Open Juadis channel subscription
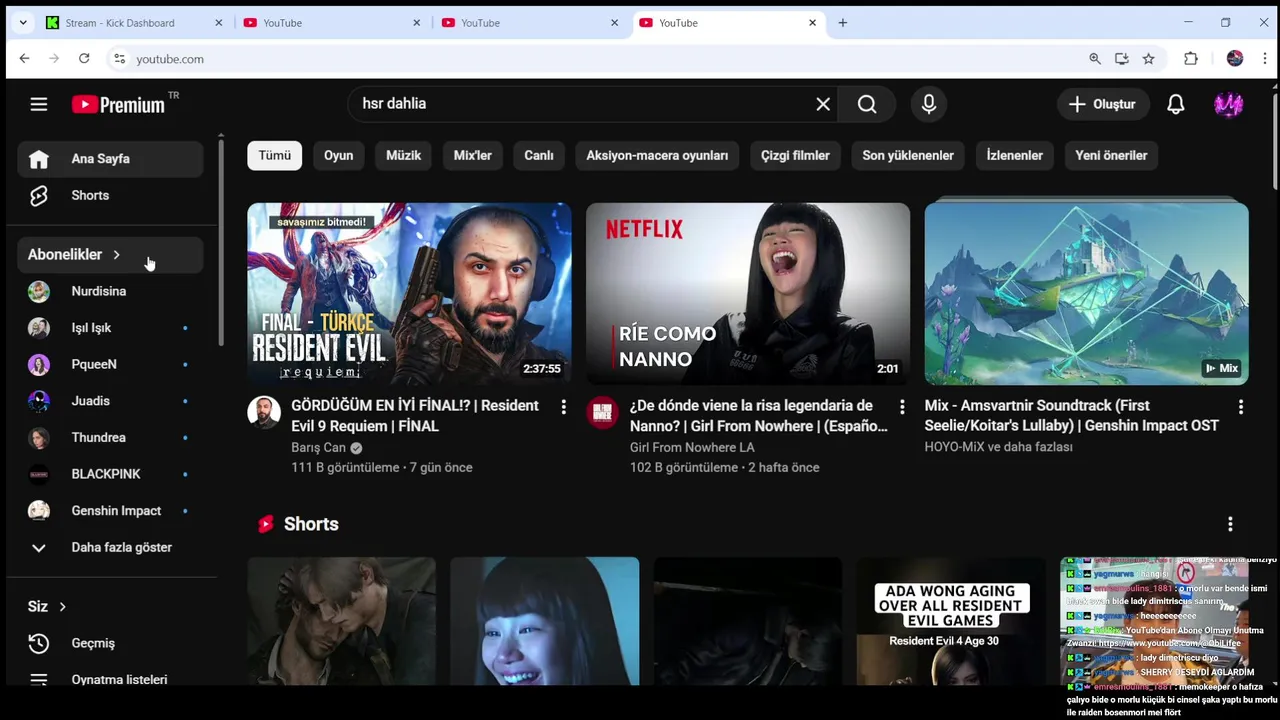 click(110, 401)
